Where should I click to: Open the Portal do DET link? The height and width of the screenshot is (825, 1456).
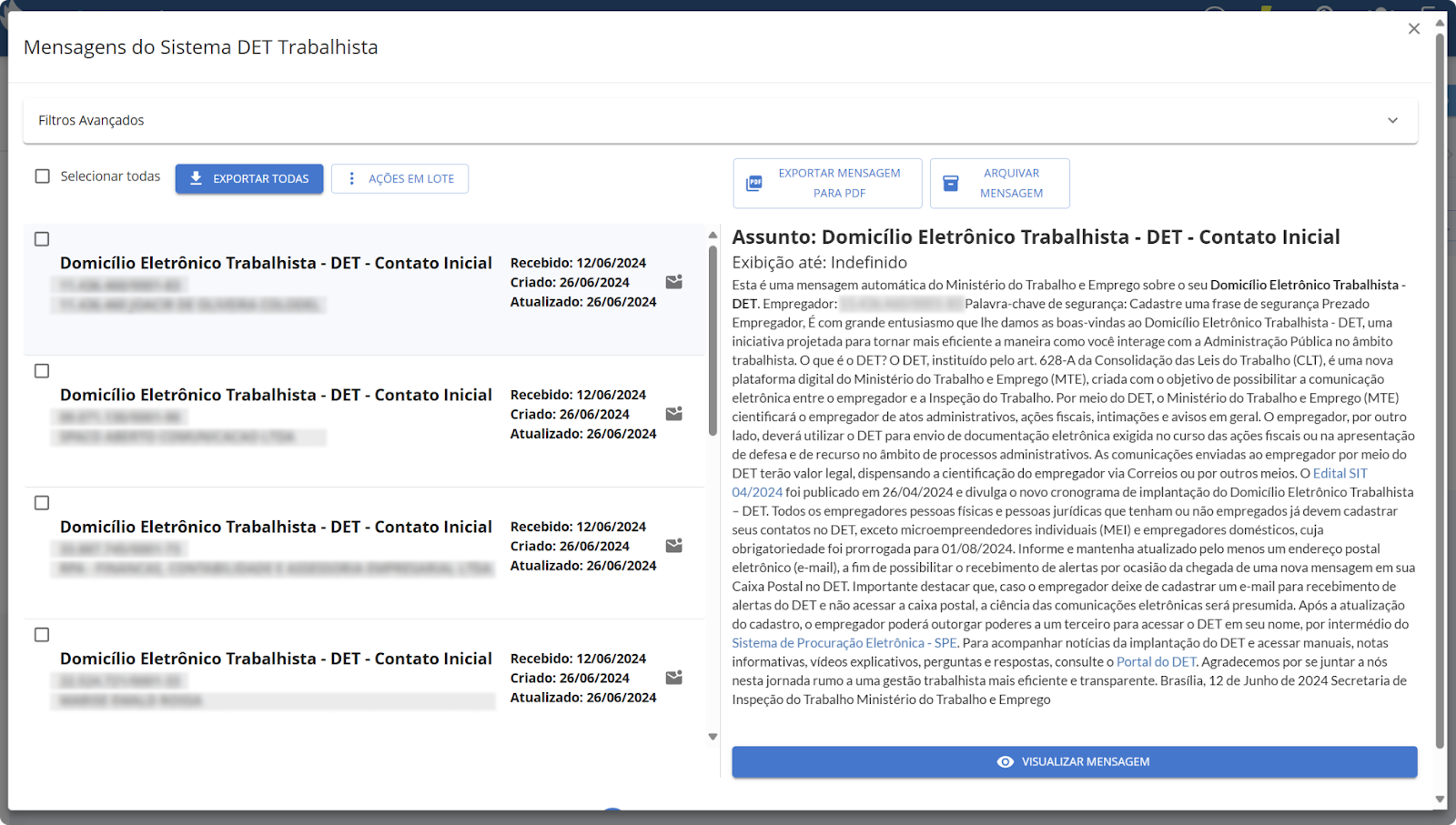(1157, 662)
